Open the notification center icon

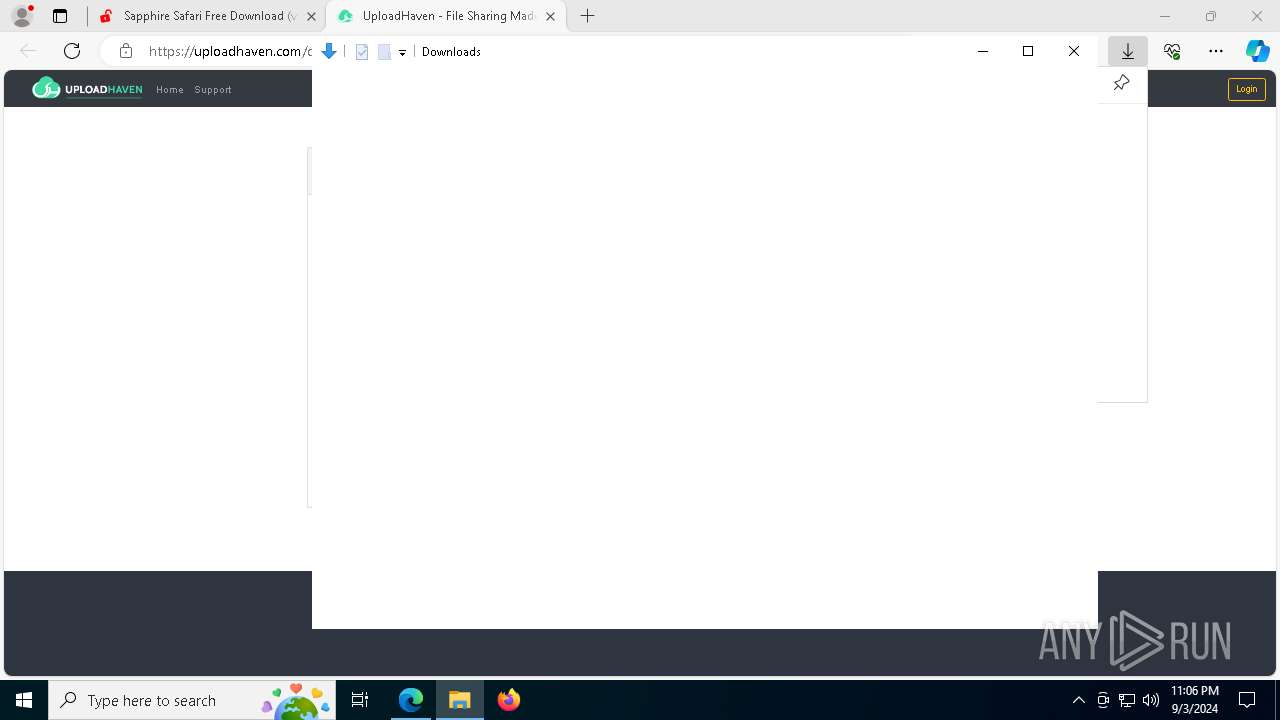[1247, 700]
